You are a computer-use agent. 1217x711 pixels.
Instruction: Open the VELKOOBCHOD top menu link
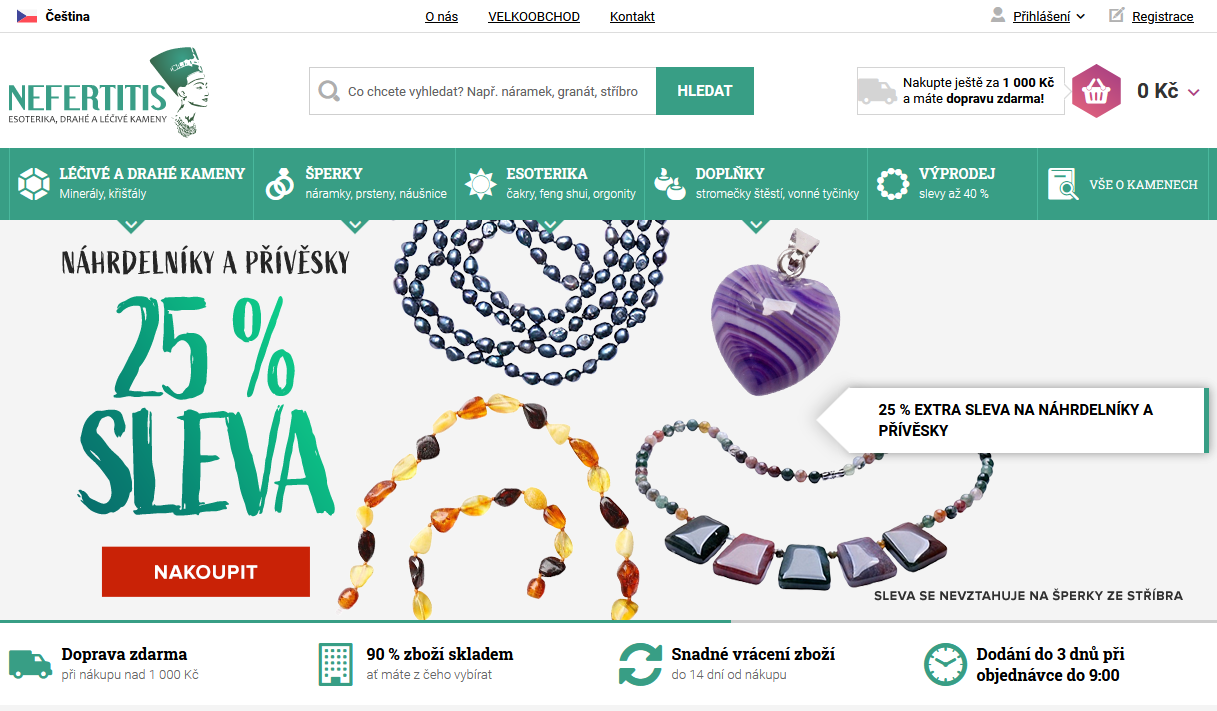(x=534, y=17)
